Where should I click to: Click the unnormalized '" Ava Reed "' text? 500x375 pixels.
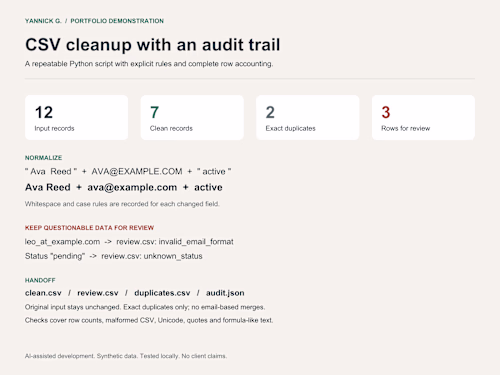pyautogui.click(x=51, y=172)
